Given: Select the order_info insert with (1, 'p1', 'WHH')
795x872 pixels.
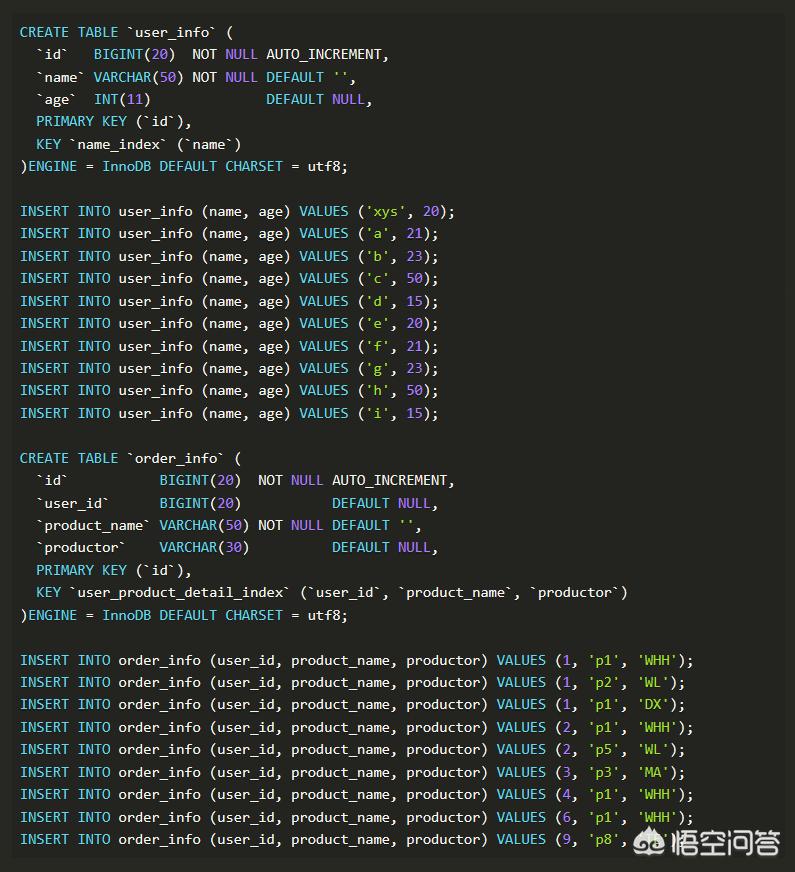Looking at the screenshot, I should [x=357, y=661].
